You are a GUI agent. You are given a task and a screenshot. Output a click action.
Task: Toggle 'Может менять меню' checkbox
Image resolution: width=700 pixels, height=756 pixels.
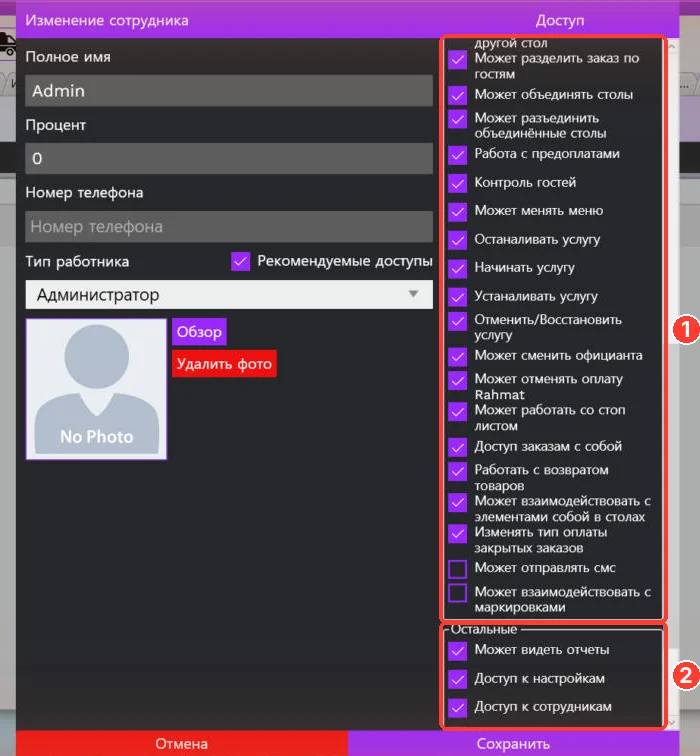point(457,211)
